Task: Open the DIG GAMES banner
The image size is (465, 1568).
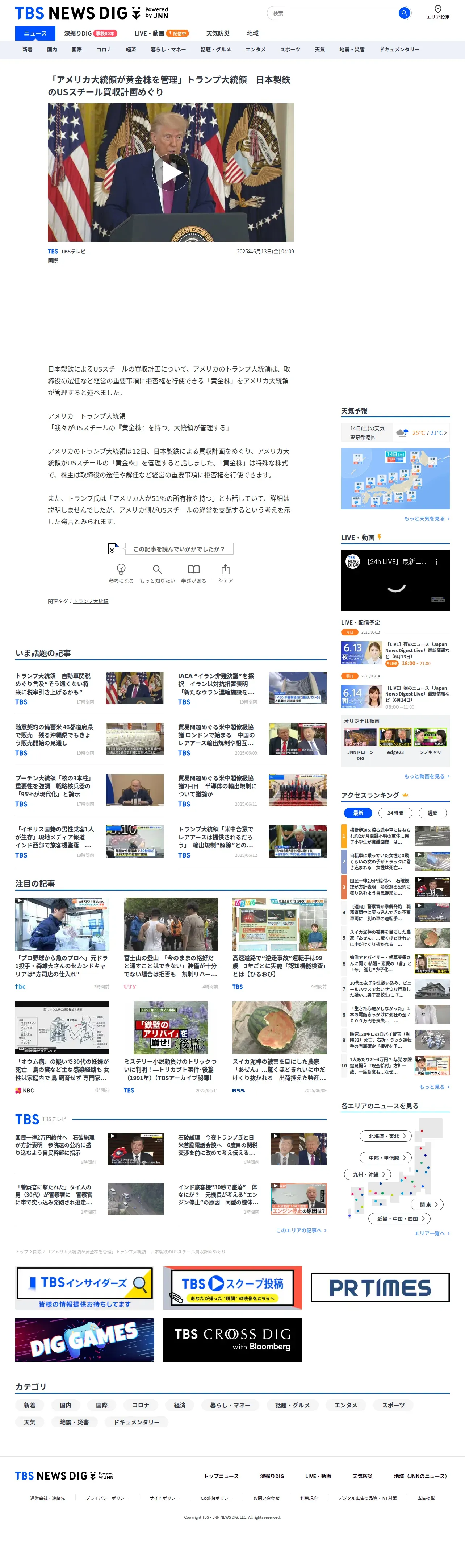Action: [x=84, y=1340]
